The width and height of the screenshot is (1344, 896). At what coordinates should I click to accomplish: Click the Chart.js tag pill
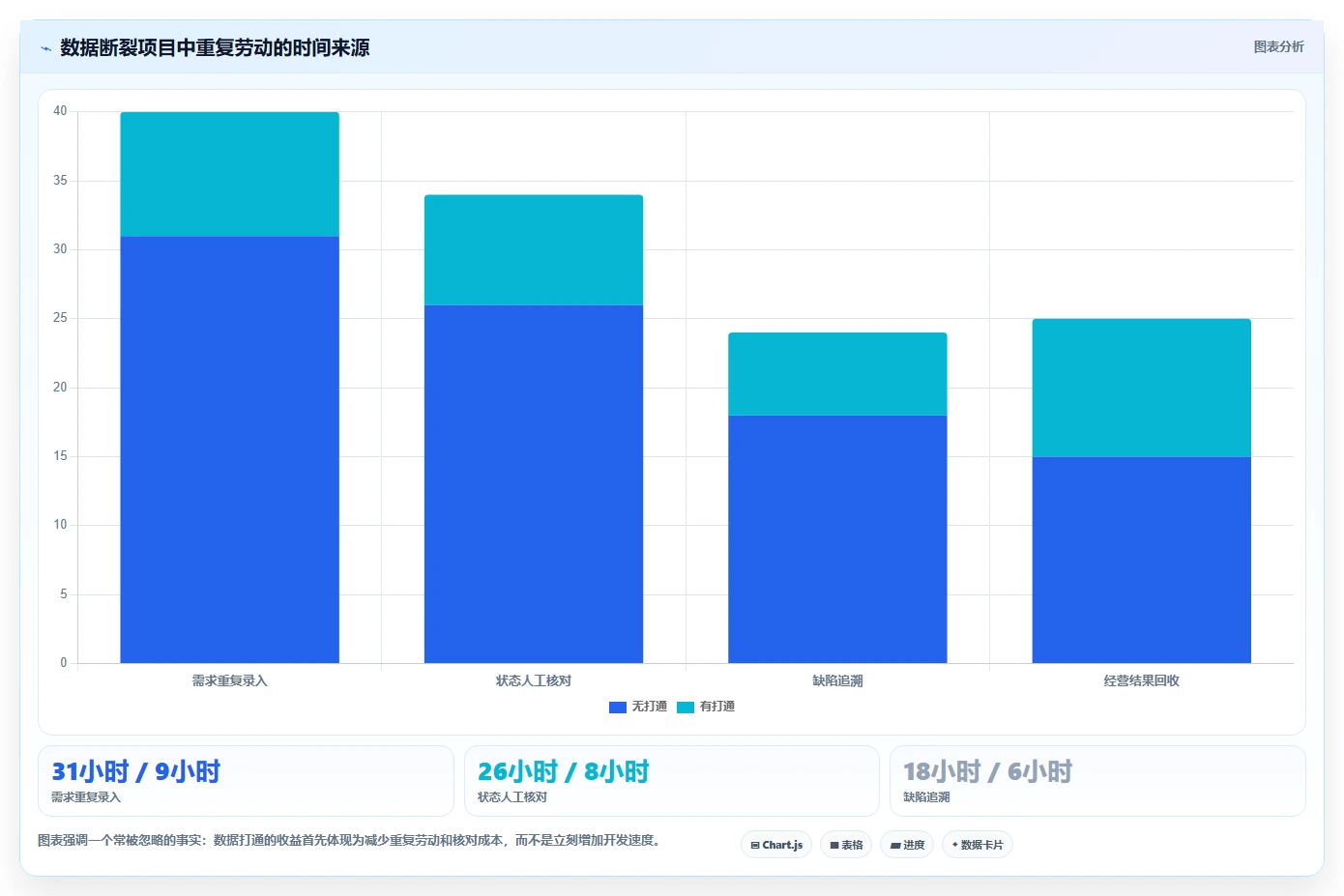[x=776, y=845]
